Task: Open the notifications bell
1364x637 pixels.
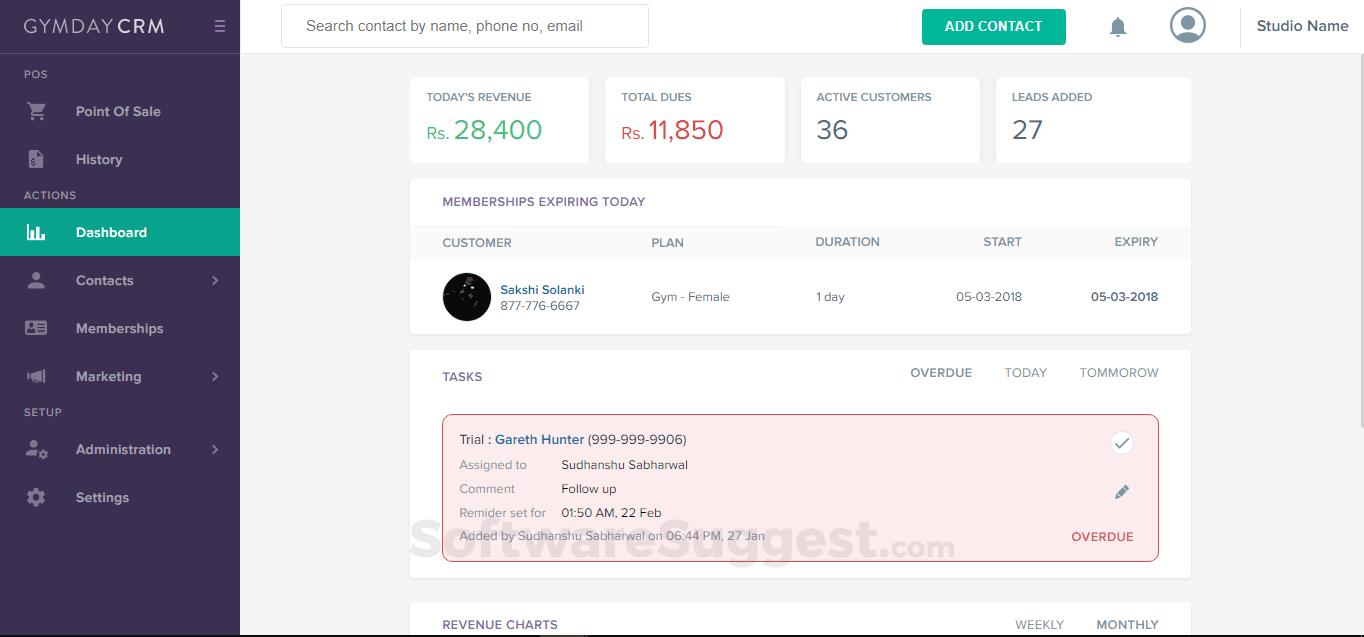Action: point(1118,27)
